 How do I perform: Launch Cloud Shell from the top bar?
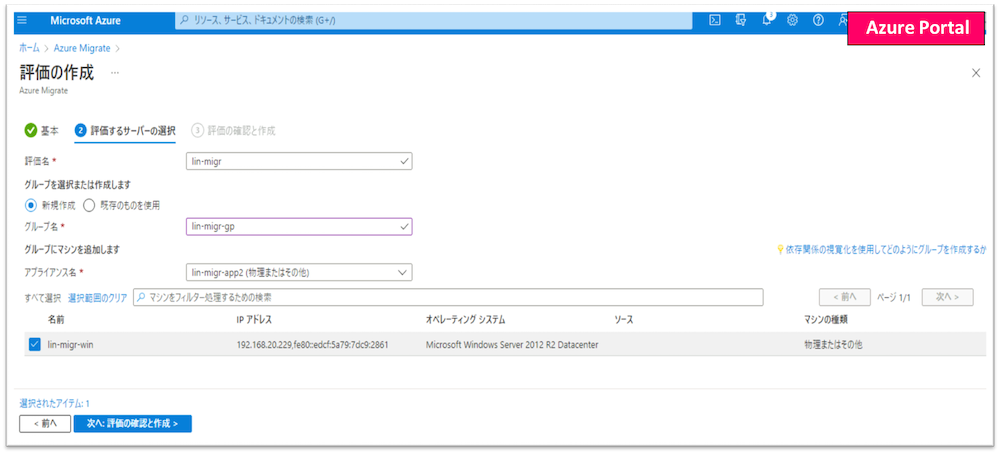pyautogui.click(x=716, y=20)
